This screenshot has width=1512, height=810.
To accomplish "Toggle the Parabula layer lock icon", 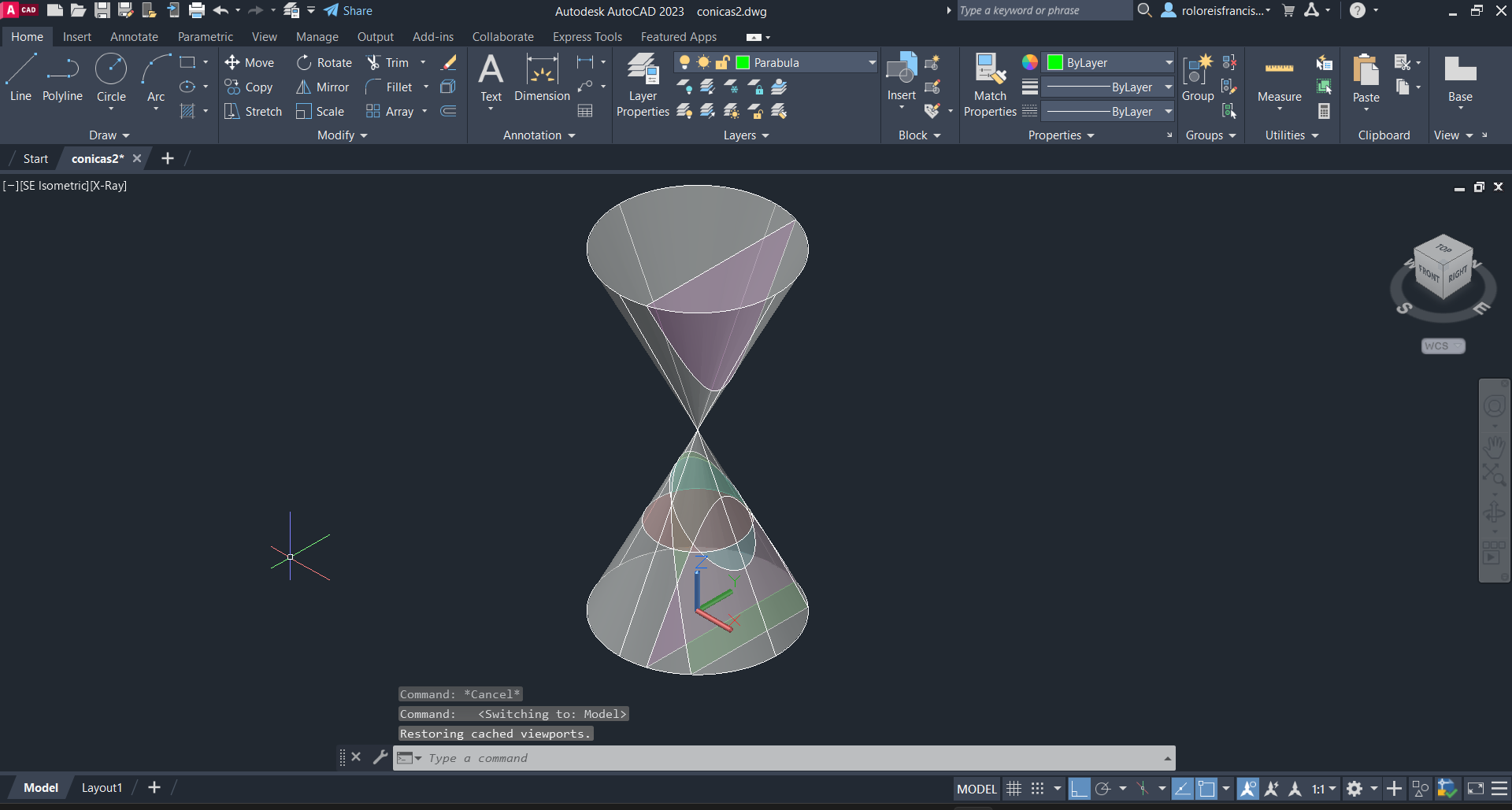I will point(722,63).
